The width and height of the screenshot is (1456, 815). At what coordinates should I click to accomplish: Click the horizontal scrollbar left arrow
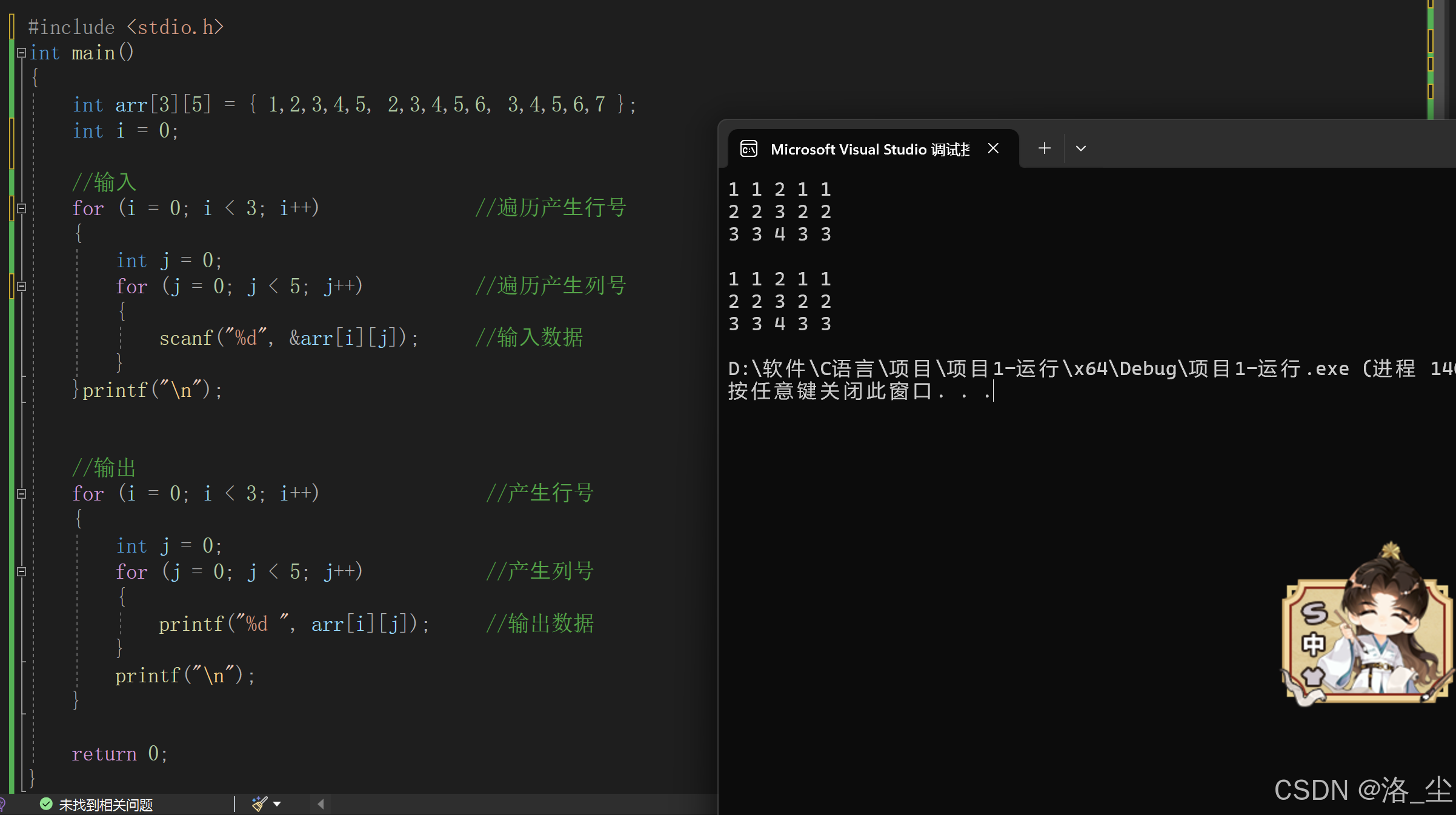pos(321,804)
